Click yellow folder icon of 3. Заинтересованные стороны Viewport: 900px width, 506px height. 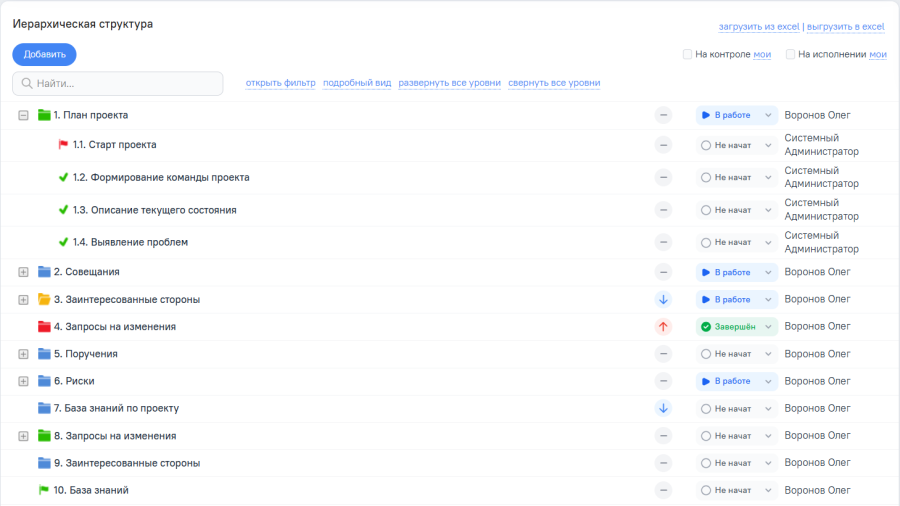[44, 299]
